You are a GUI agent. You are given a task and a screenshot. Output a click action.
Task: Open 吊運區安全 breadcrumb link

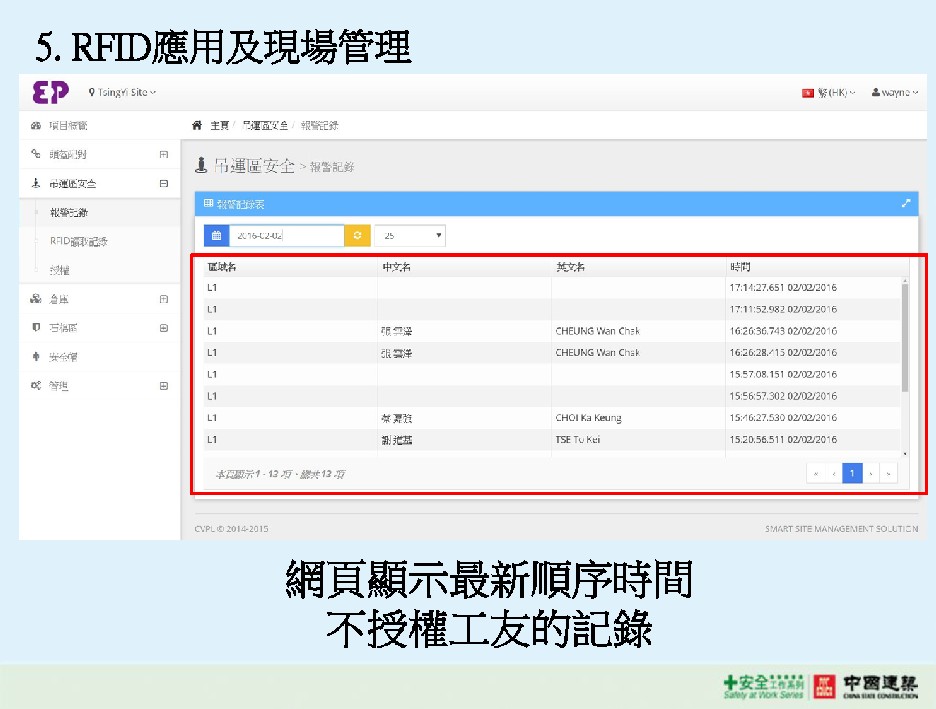264,125
